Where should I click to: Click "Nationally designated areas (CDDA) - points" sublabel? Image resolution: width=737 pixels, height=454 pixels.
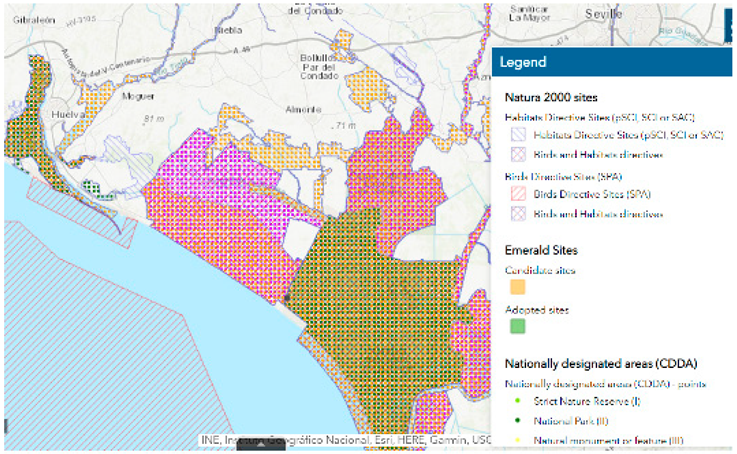pyautogui.click(x=605, y=384)
